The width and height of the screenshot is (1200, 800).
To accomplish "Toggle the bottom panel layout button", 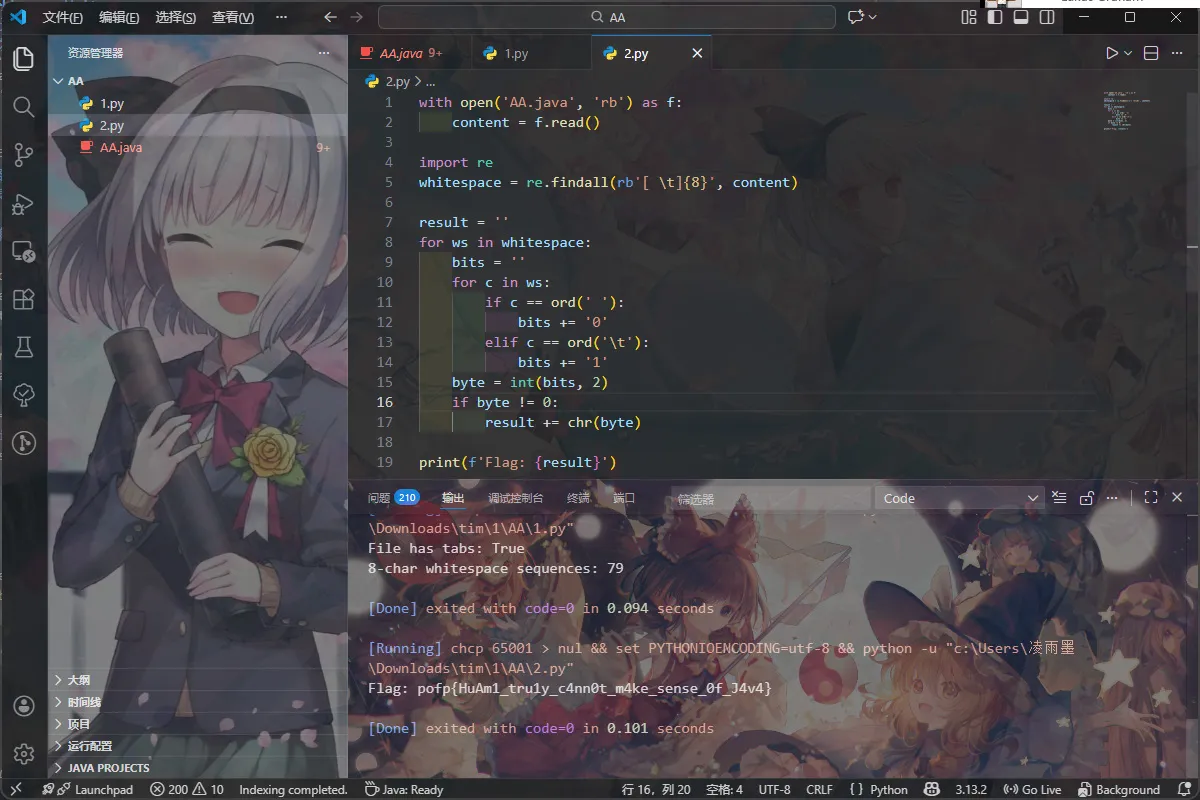I will click(1020, 17).
